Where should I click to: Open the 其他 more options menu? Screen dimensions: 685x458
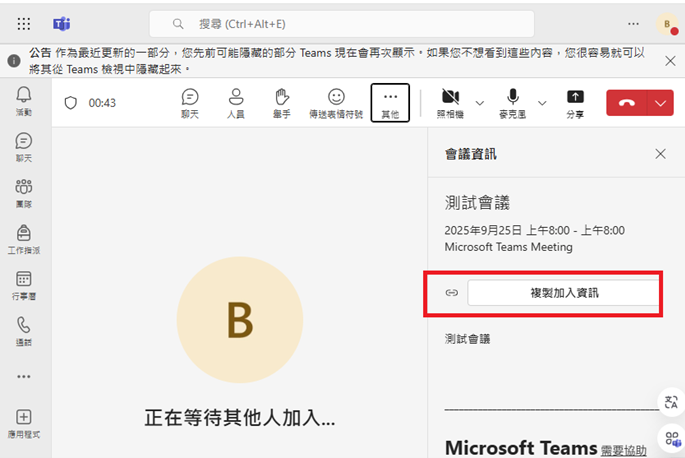[x=390, y=102]
